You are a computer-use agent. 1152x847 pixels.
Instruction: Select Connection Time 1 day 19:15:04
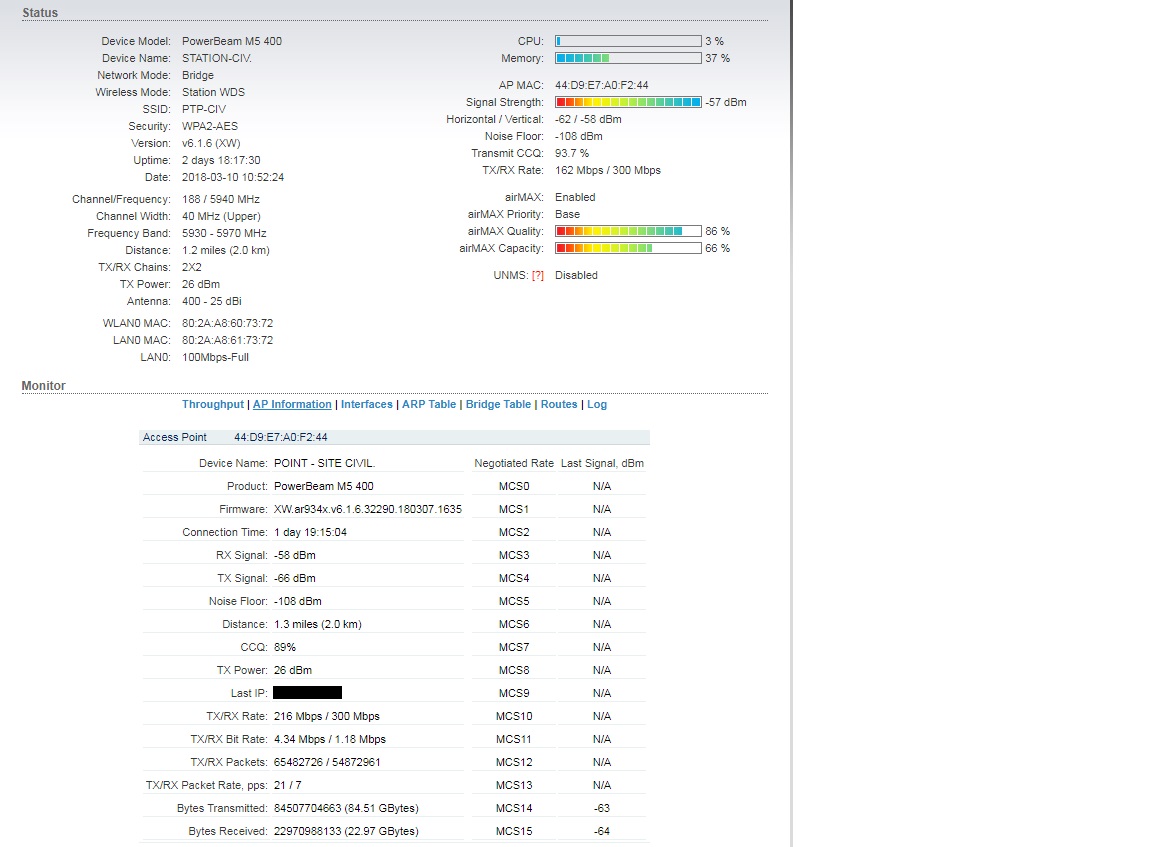[310, 532]
